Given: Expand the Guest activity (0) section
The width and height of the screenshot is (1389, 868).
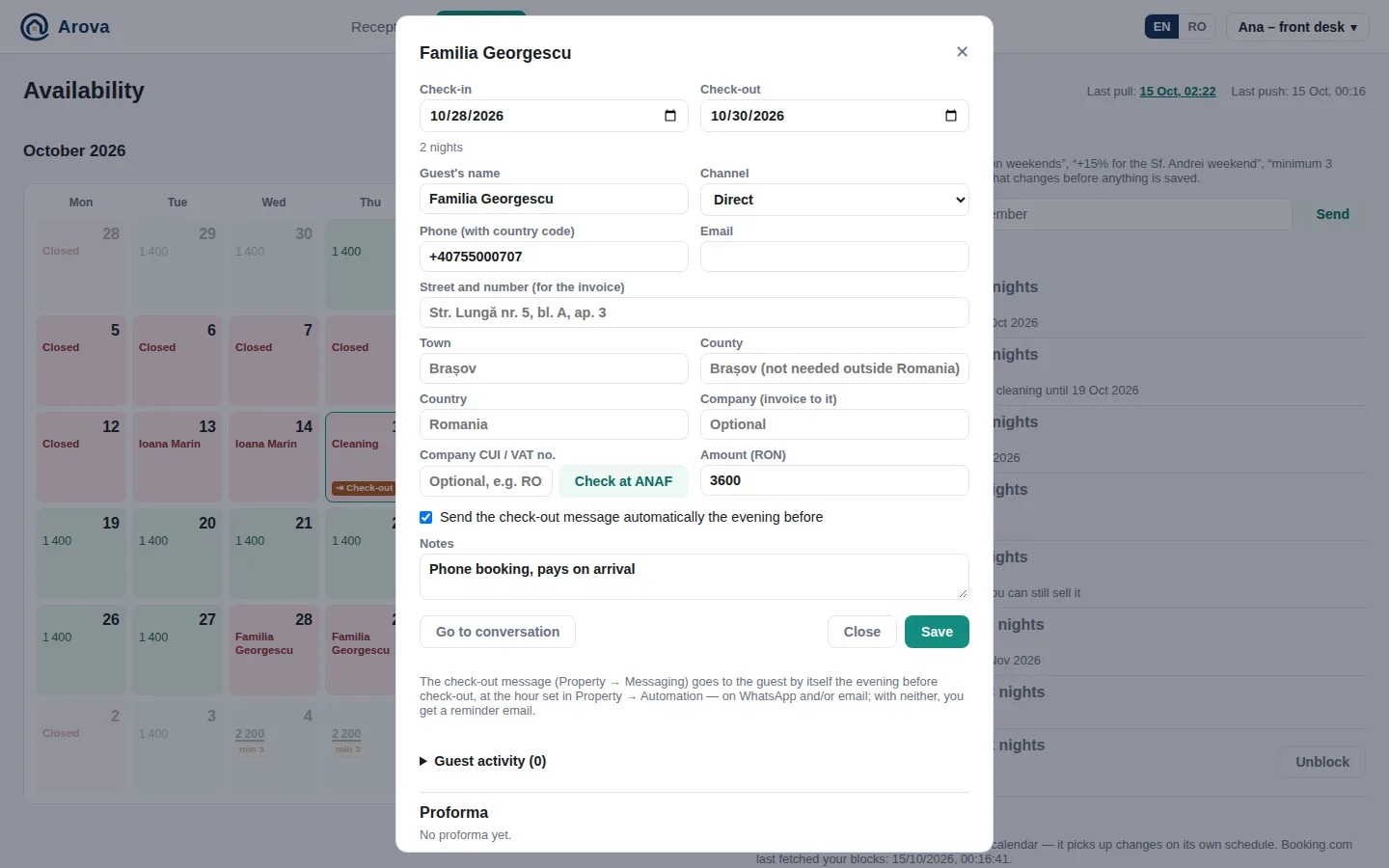Looking at the screenshot, I should point(483,761).
